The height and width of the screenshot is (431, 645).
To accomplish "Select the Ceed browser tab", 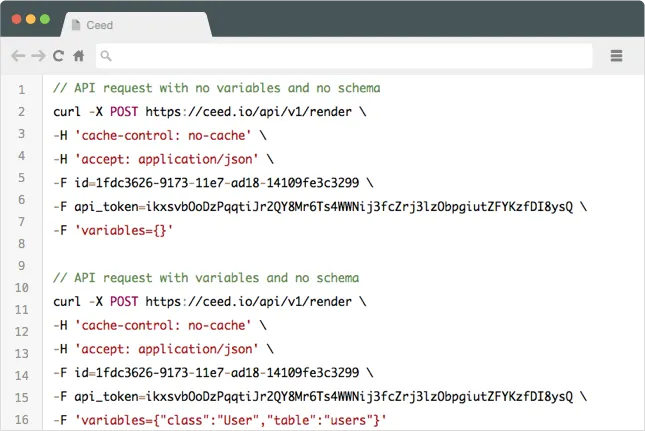I will click(x=137, y=25).
